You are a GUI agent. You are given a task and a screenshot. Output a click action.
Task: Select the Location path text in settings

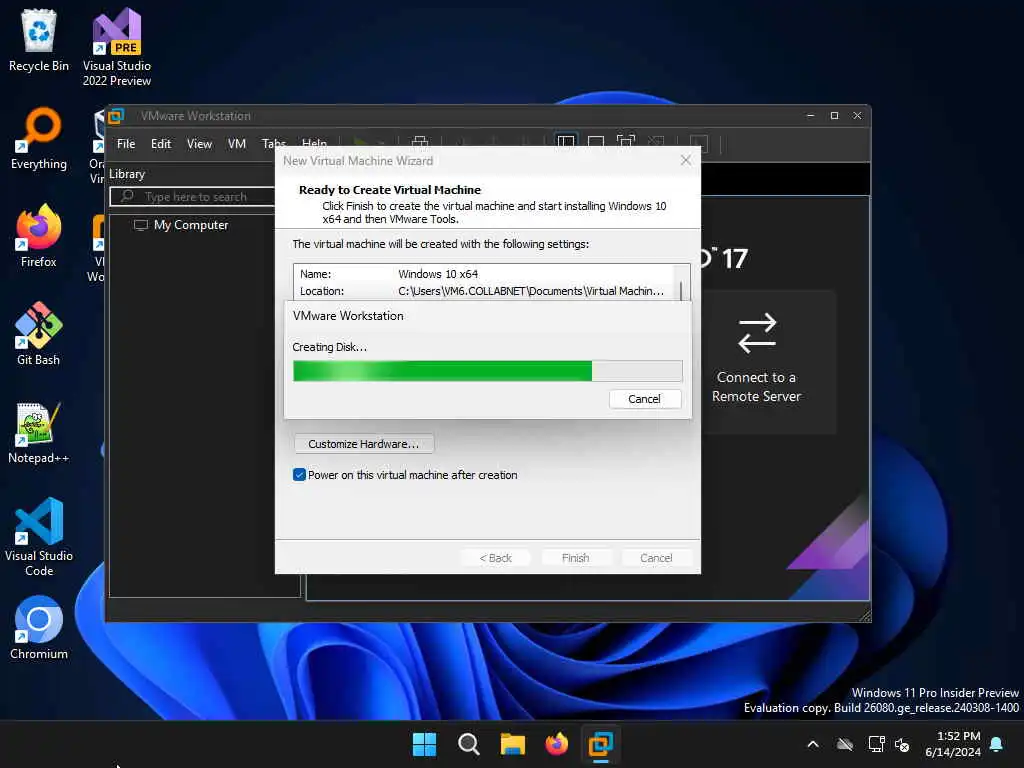[531, 291]
